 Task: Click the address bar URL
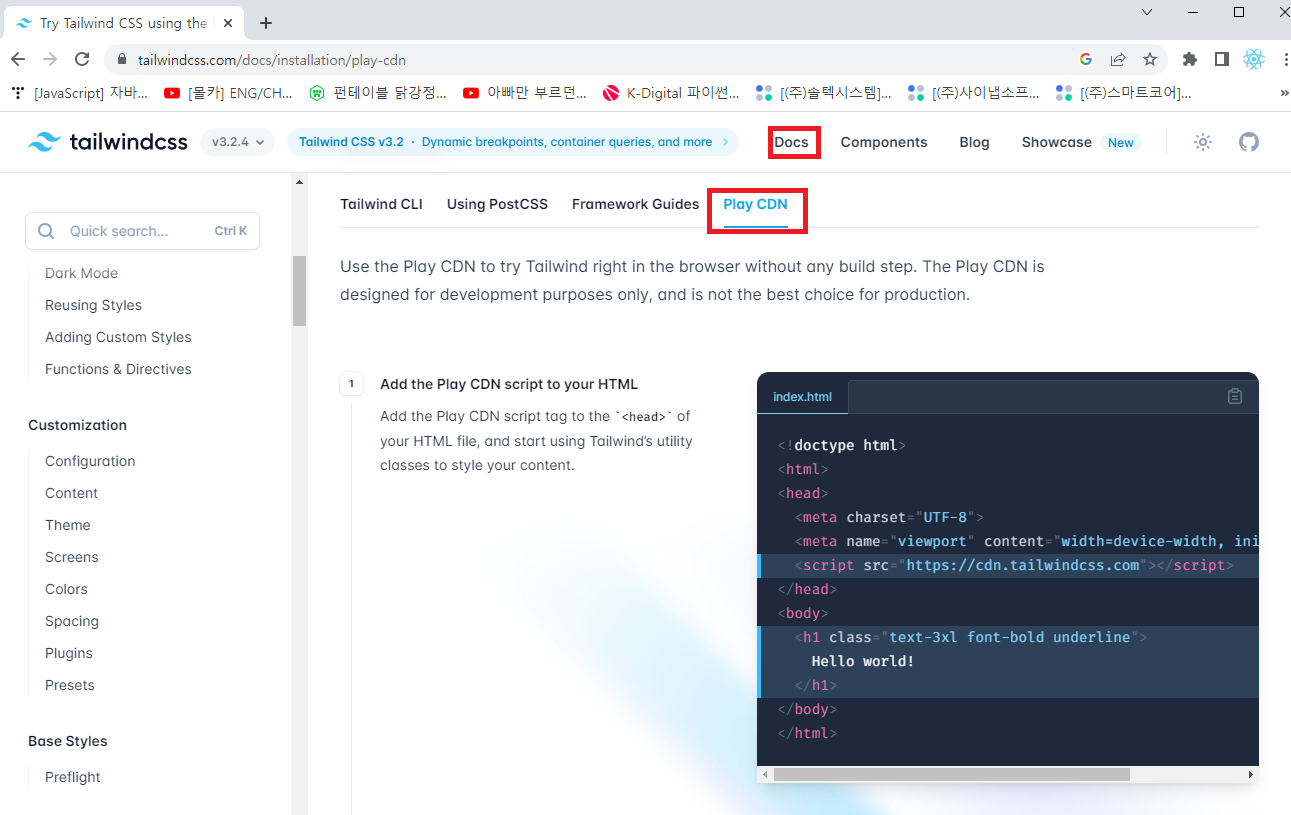tap(272, 60)
